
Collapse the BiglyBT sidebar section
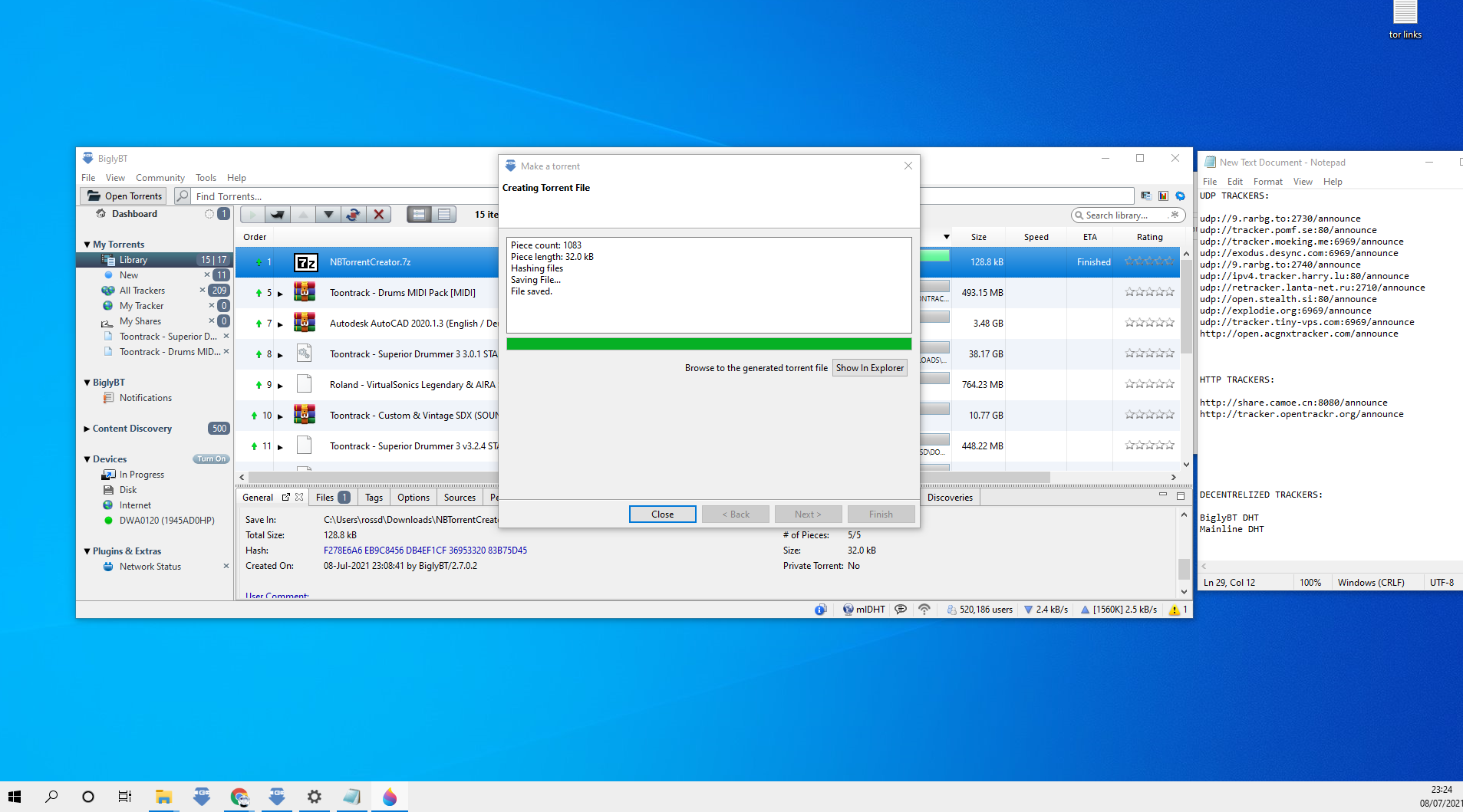[87, 383]
